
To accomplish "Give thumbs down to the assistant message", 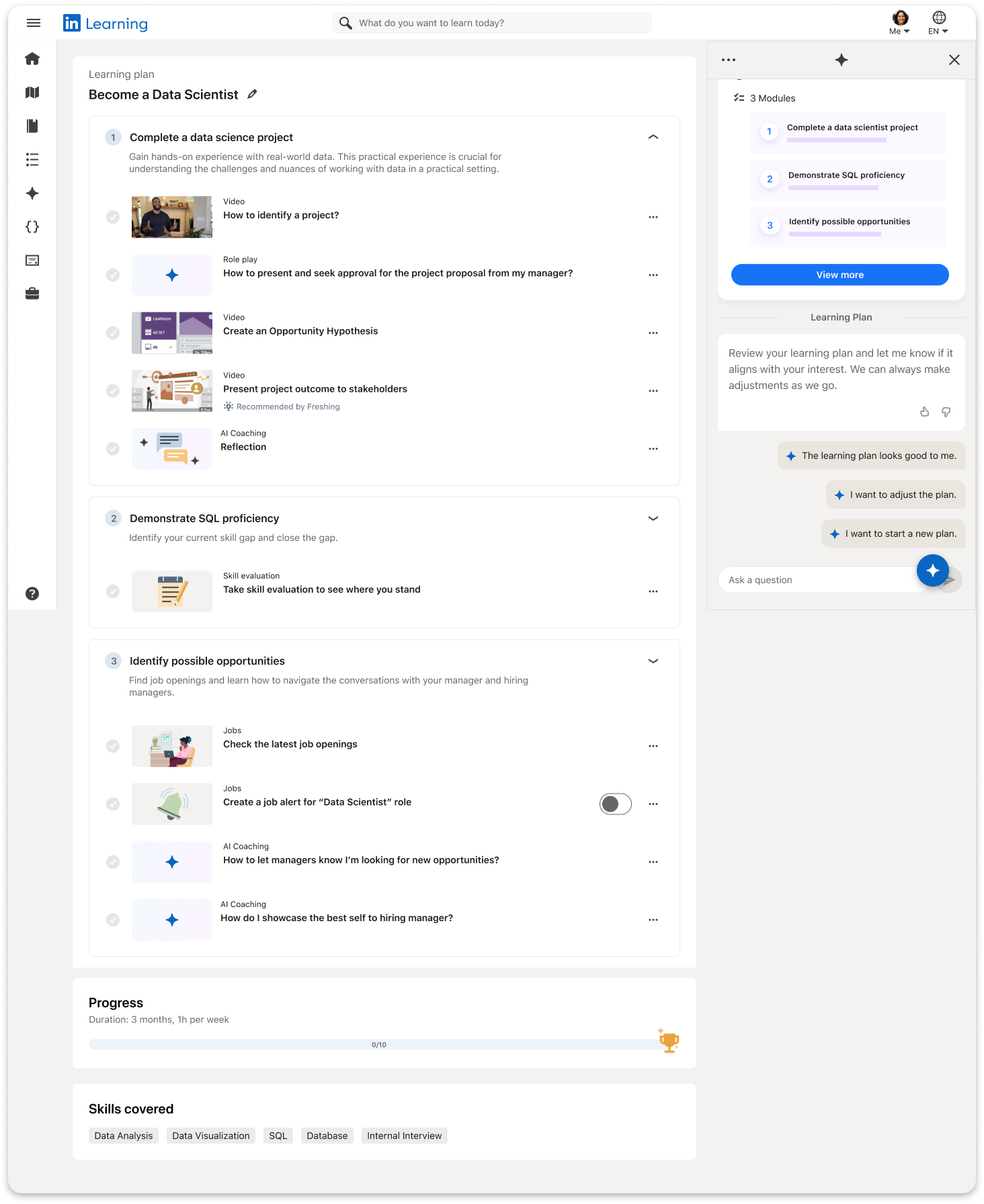I will click(x=946, y=412).
